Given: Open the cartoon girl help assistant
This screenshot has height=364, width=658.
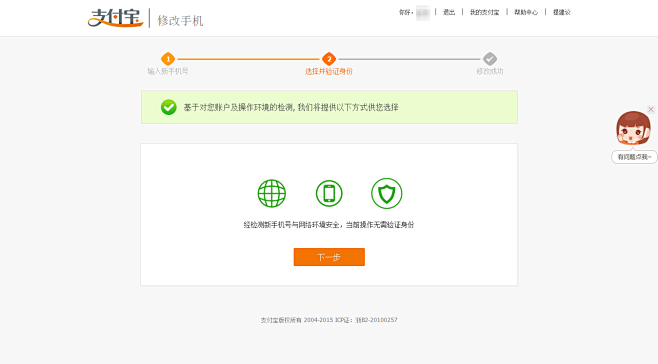Looking at the screenshot, I should click(633, 128).
